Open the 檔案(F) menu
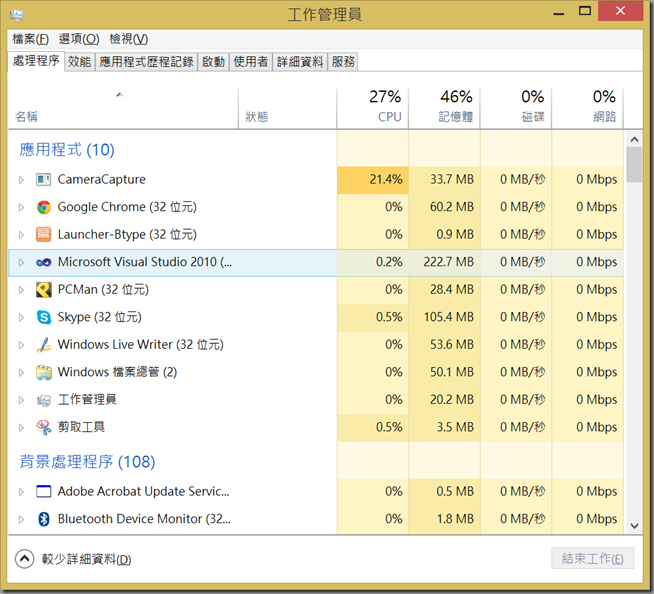Image resolution: width=654 pixels, height=594 pixels. coord(30,39)
